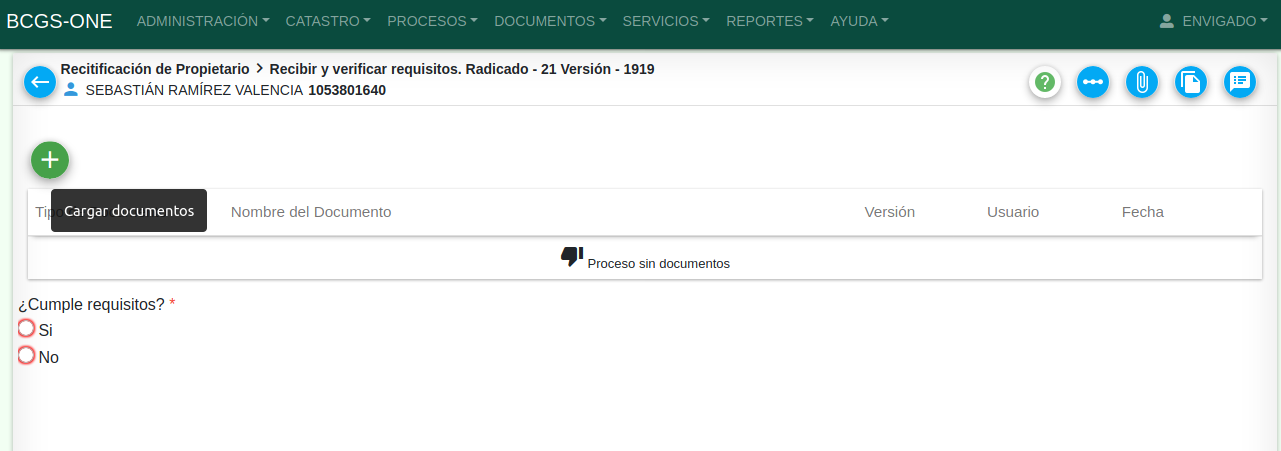Click the BCGS-ONE brand link
Viewport: 1281px width, 451px height.
60,21
